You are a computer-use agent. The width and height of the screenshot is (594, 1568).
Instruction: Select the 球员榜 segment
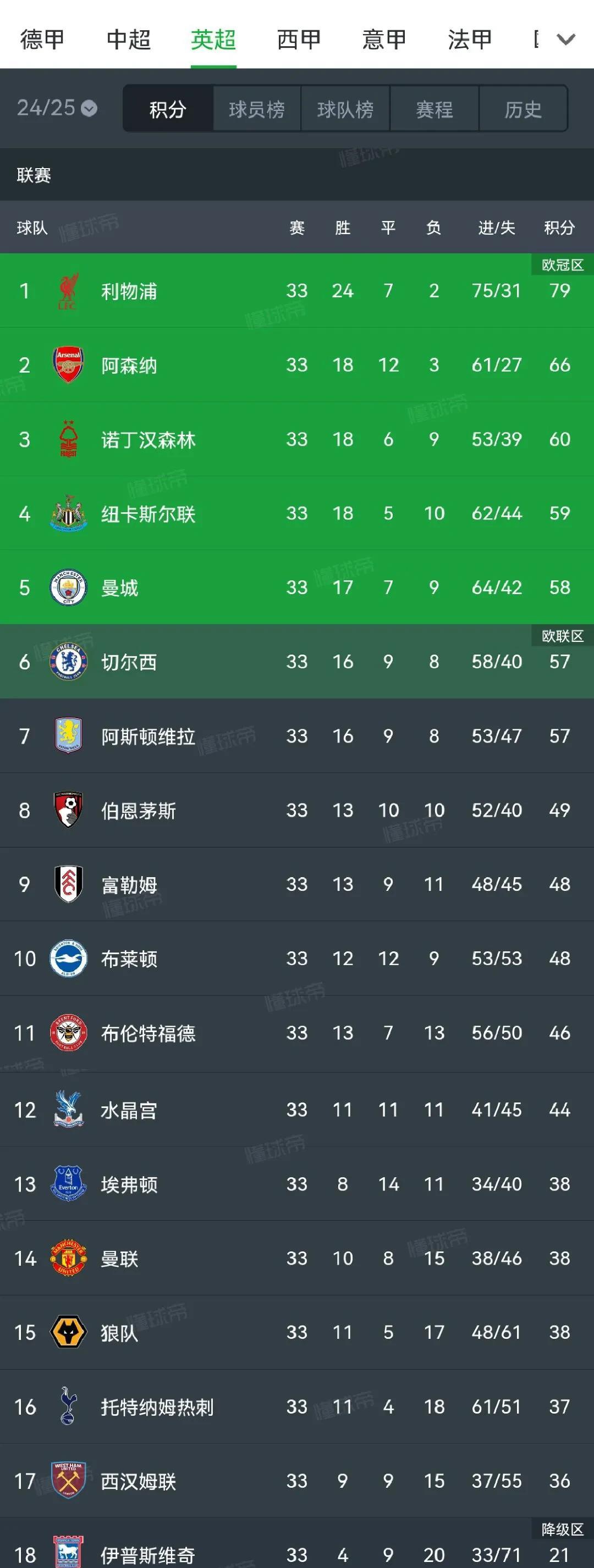[256, 109]
